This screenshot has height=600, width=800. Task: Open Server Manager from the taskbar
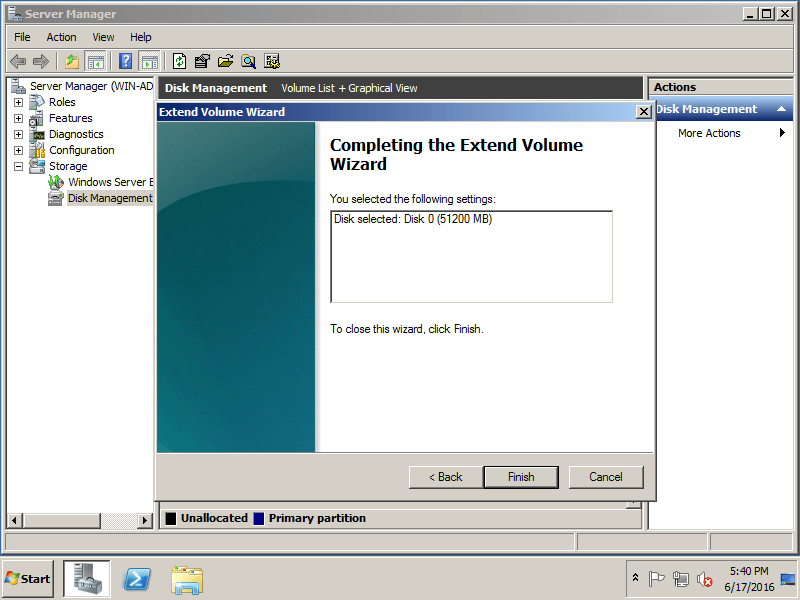[86, 579]
